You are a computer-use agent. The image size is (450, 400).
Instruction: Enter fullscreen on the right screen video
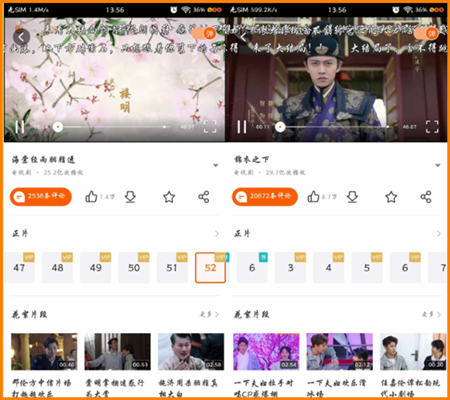tap(432, 127)
